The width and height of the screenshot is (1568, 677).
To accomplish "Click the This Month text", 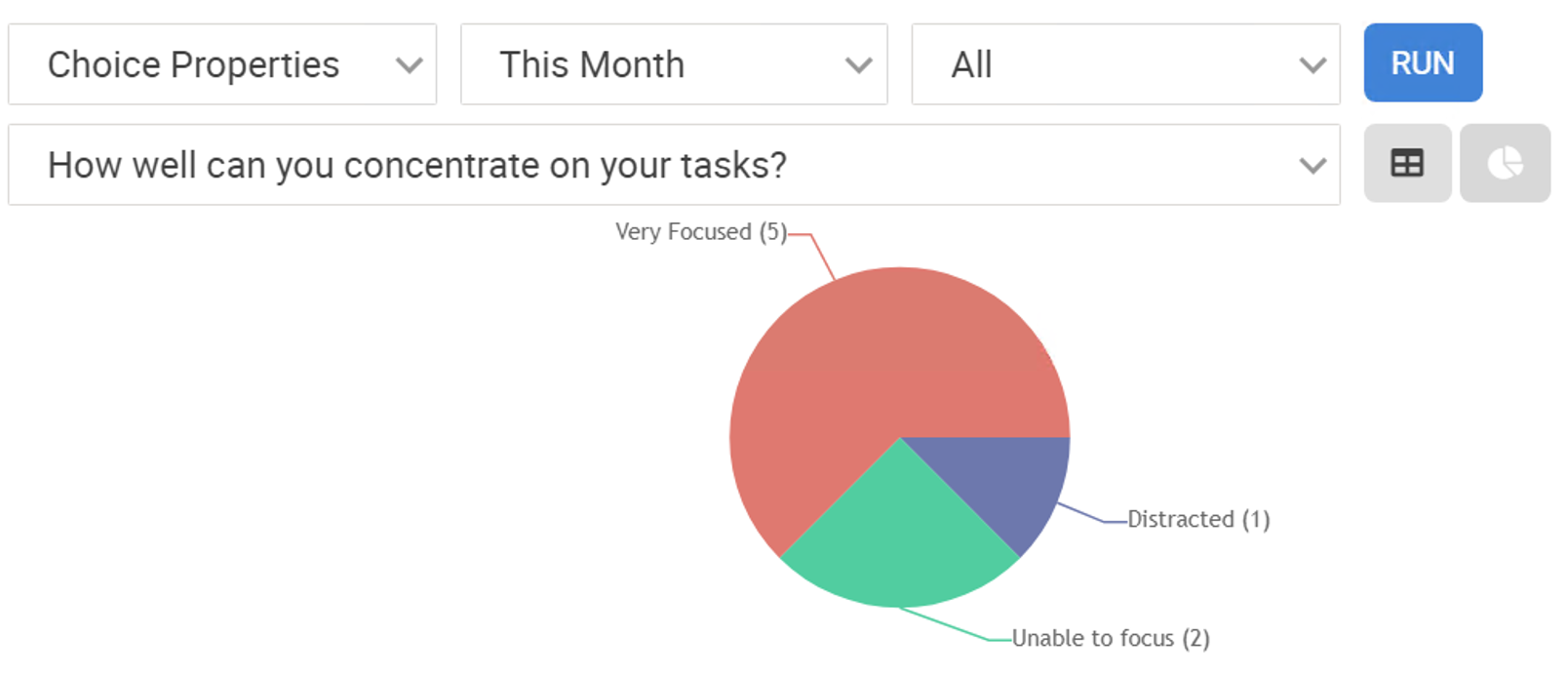I will point(592,64).
